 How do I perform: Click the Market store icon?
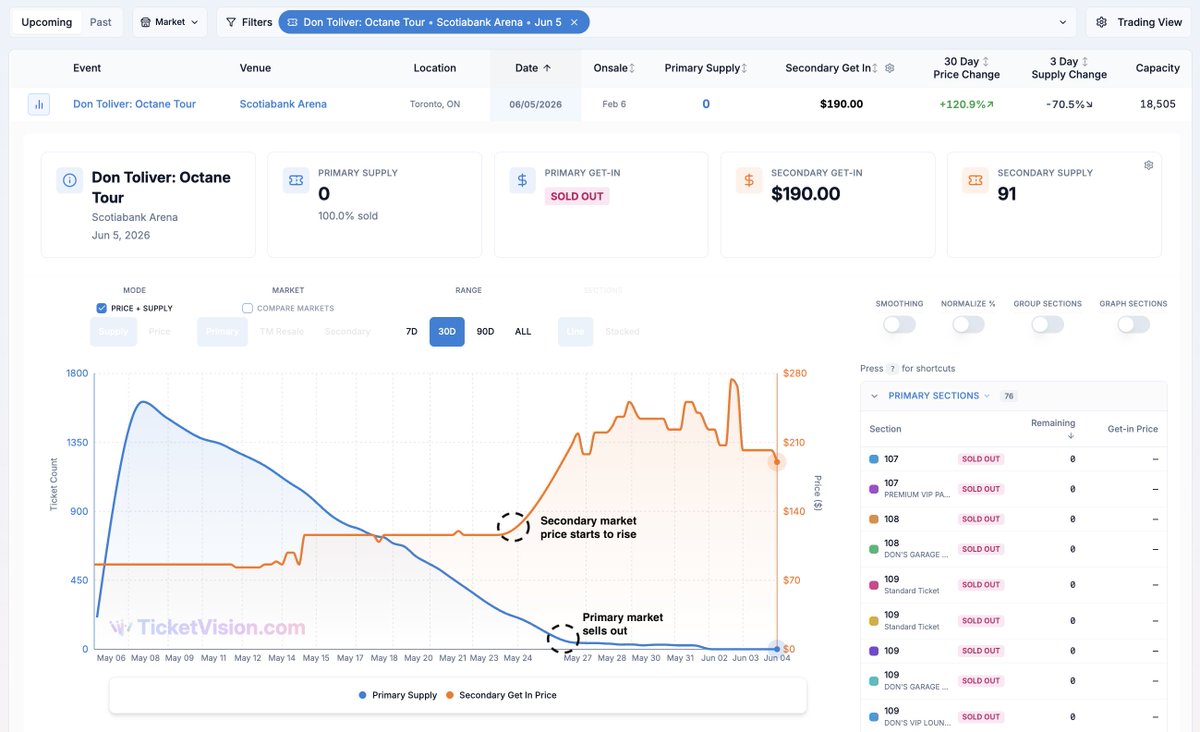click(146, 22)
